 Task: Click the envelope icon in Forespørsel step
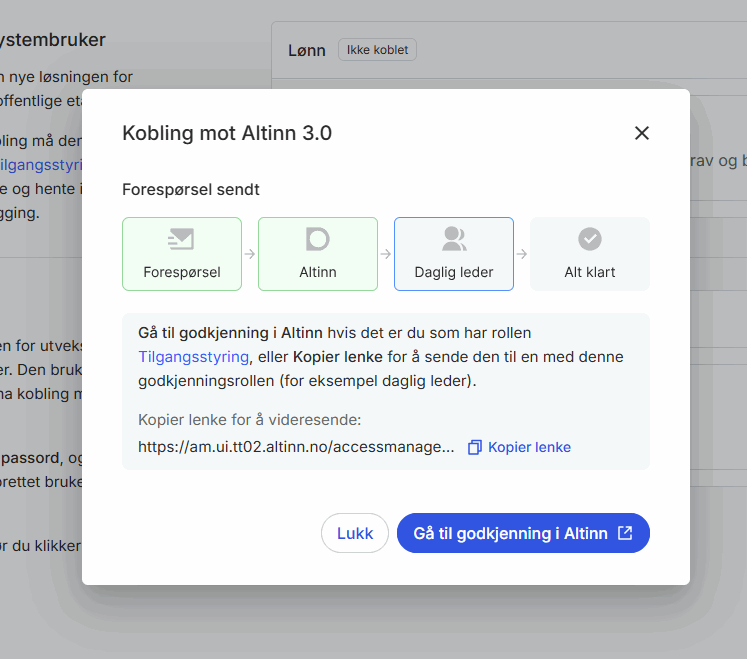pyautogui.click(x=181, y=239)
